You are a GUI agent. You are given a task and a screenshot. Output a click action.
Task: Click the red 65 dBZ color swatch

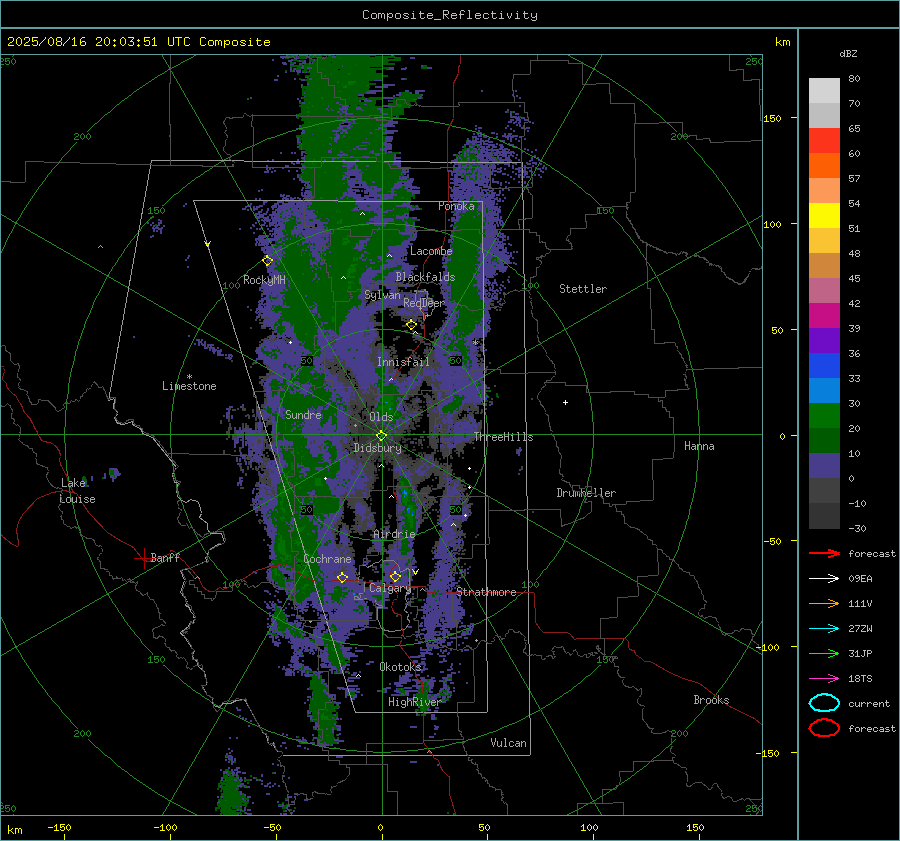coord(824,141)
